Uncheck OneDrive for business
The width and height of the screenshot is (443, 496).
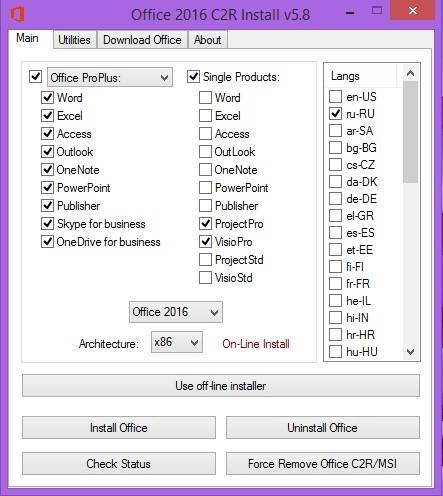coord(48,241)
